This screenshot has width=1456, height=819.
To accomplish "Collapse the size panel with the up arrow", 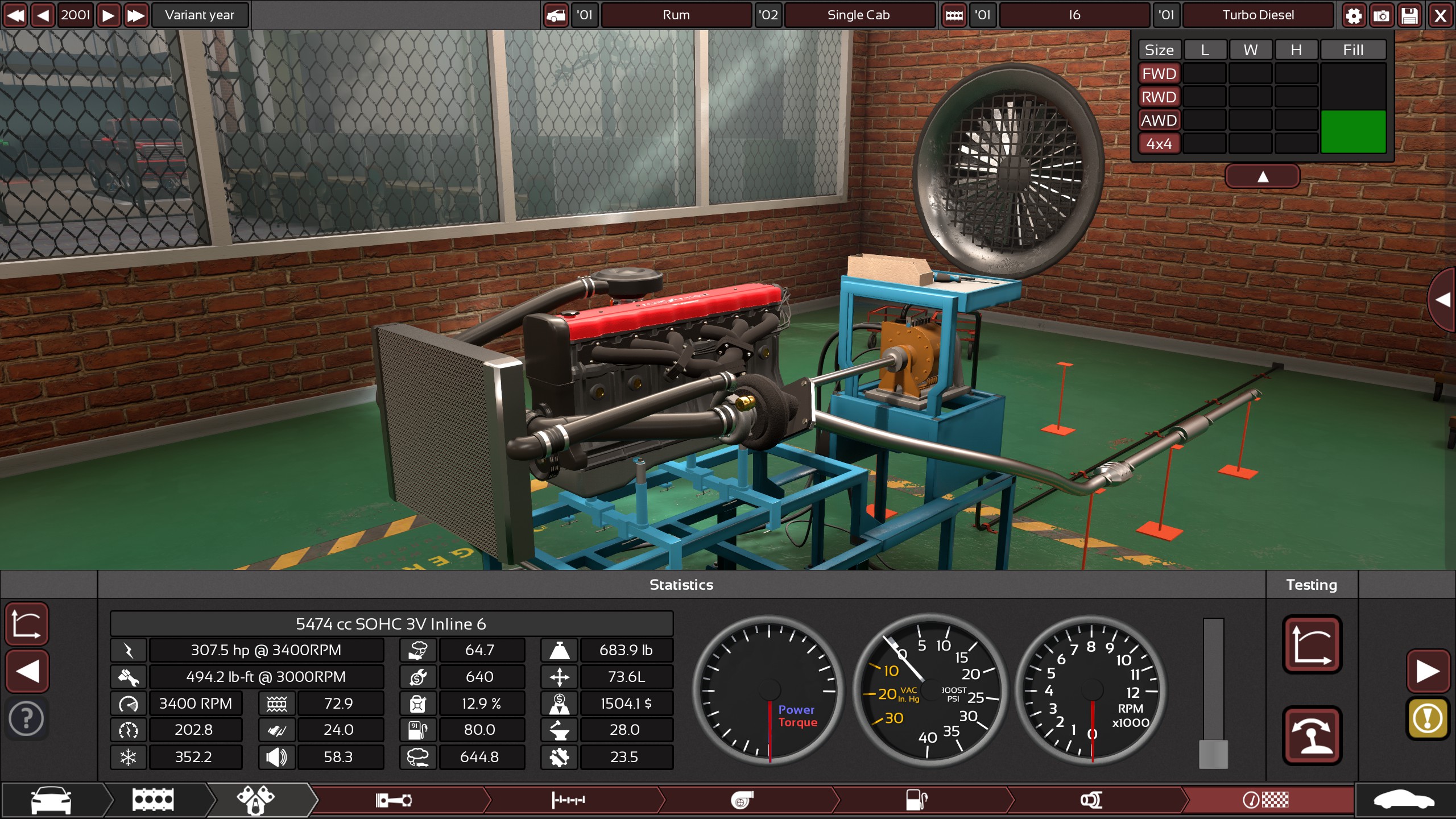I will 1262,176.
